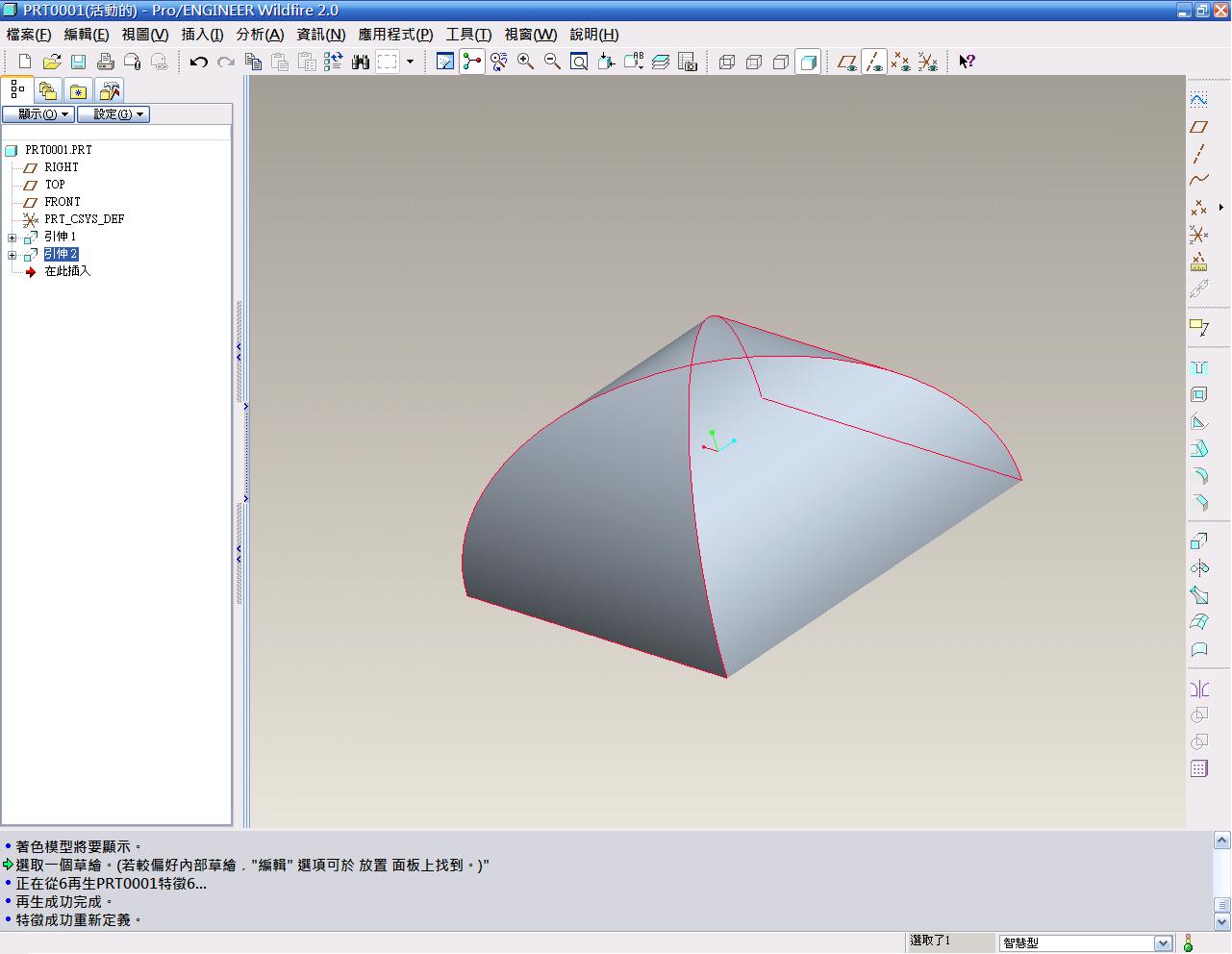Expand the 引伸 1 feature node
Screen dimensions: 1232x954
[x=12, y=238]
